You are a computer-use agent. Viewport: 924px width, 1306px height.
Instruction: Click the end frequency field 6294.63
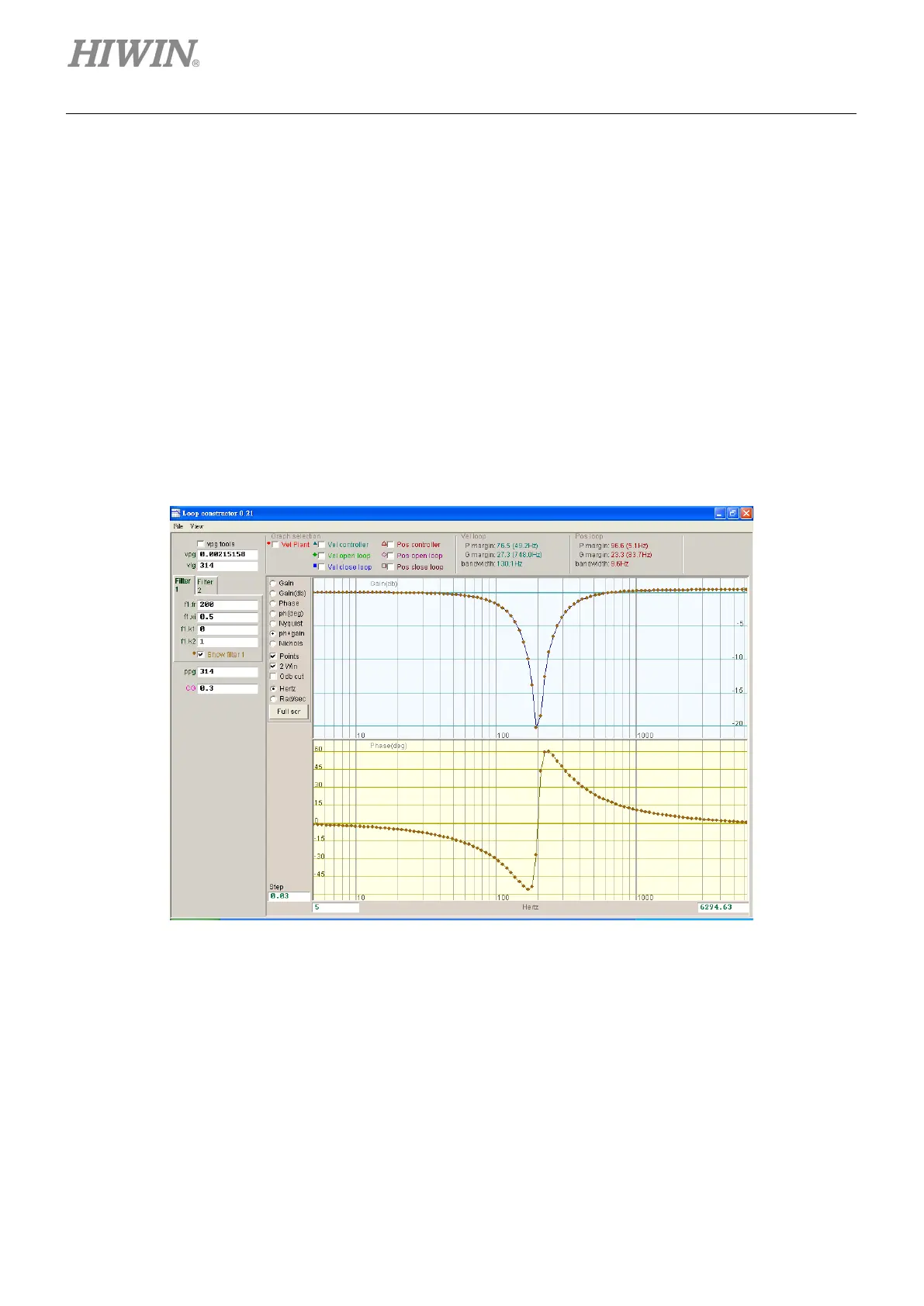tap(723, 906)
